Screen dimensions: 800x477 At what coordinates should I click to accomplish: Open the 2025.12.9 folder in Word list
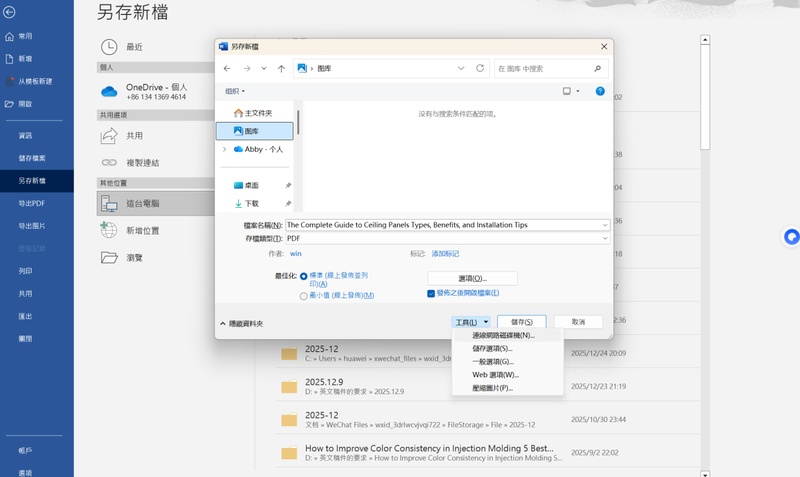click(487, 386)
